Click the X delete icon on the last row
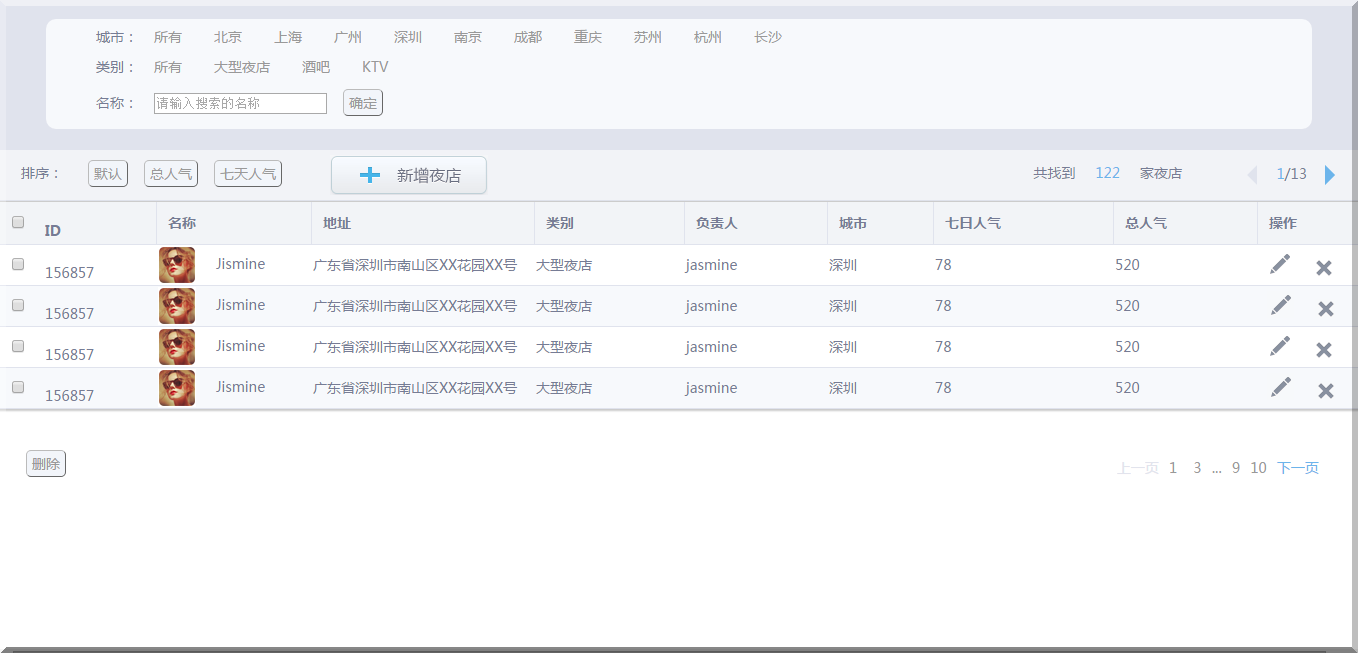Image resolution: width=1358 pixels, height=653 pixels. coord(1323,389)
